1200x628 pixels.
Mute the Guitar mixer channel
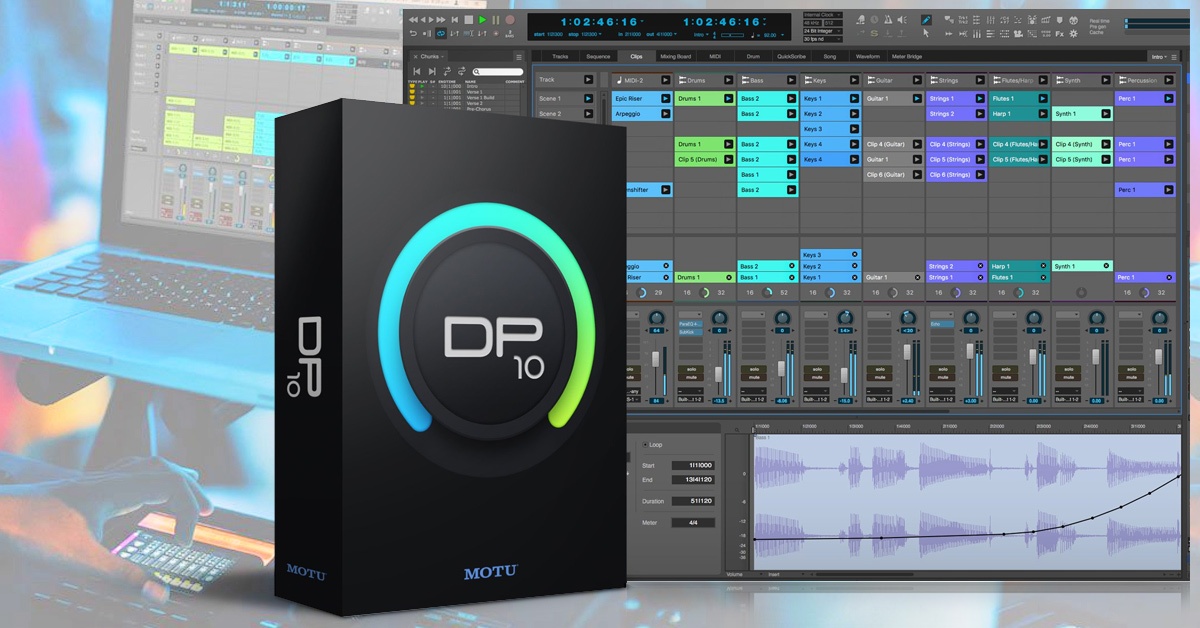tap(881, 378)
